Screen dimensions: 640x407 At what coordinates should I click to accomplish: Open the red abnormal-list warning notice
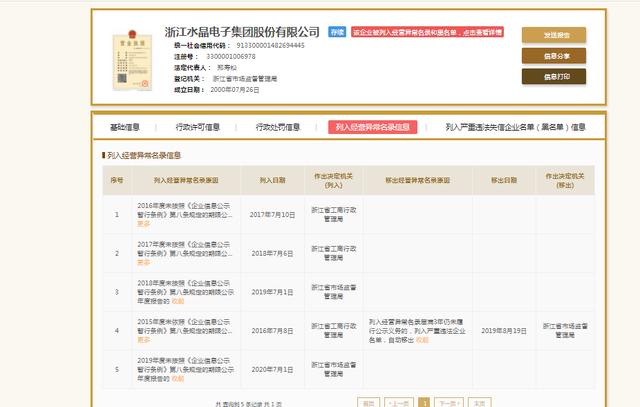(x=426, y=33)
